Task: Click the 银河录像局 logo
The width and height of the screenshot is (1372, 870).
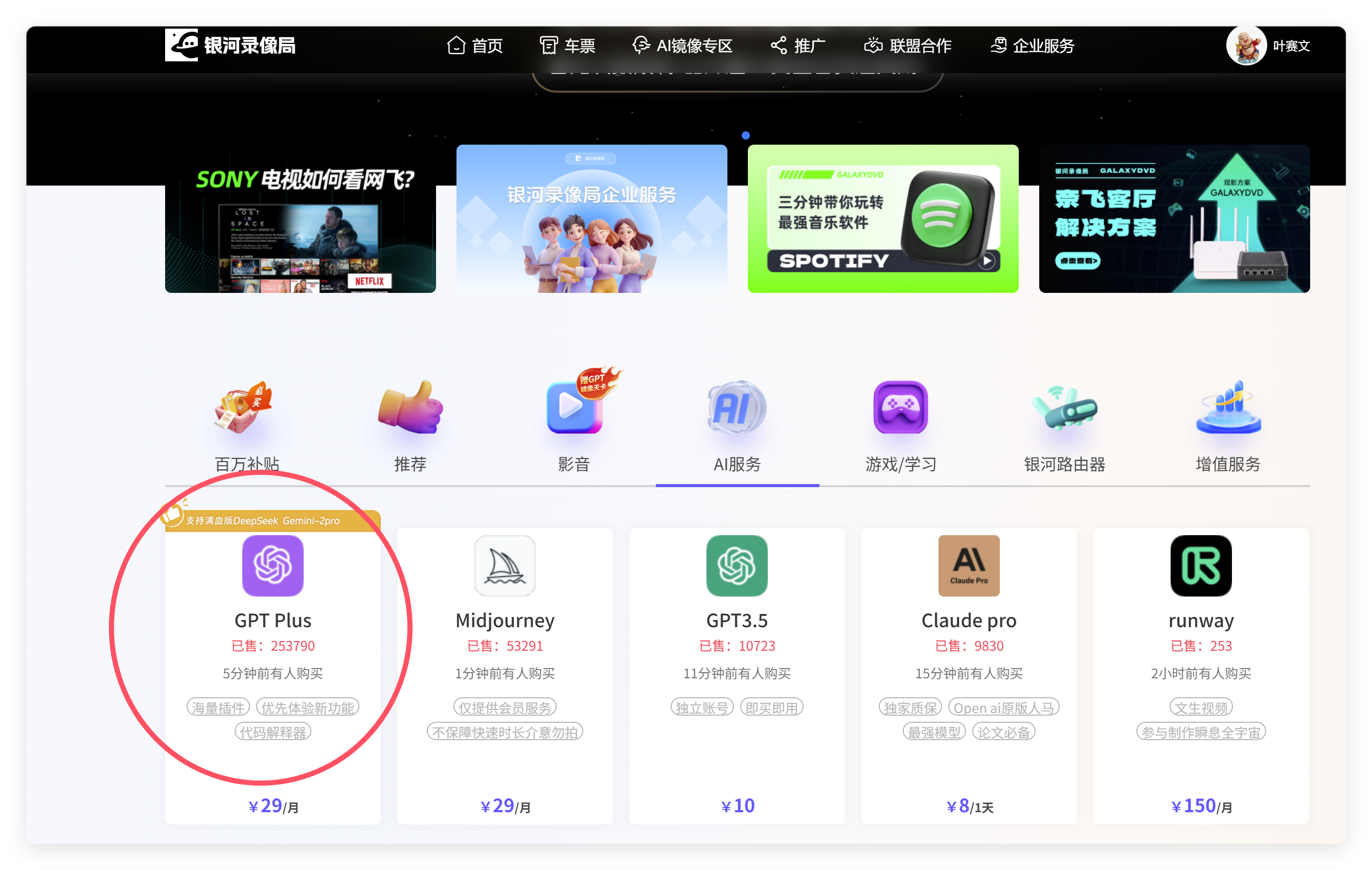Action: [231, 45]
